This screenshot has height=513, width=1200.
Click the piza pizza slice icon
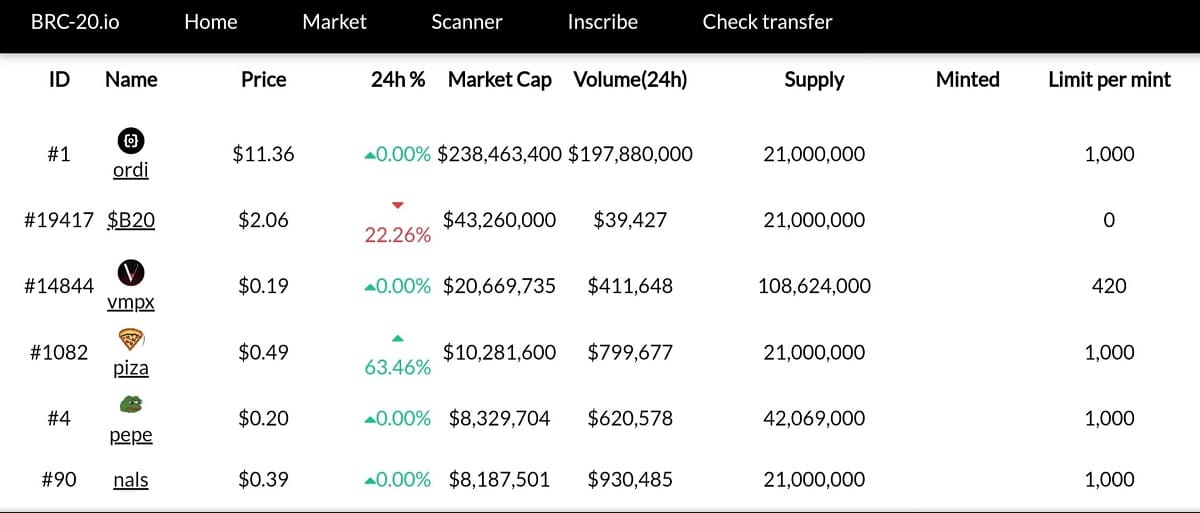[131, 338]
